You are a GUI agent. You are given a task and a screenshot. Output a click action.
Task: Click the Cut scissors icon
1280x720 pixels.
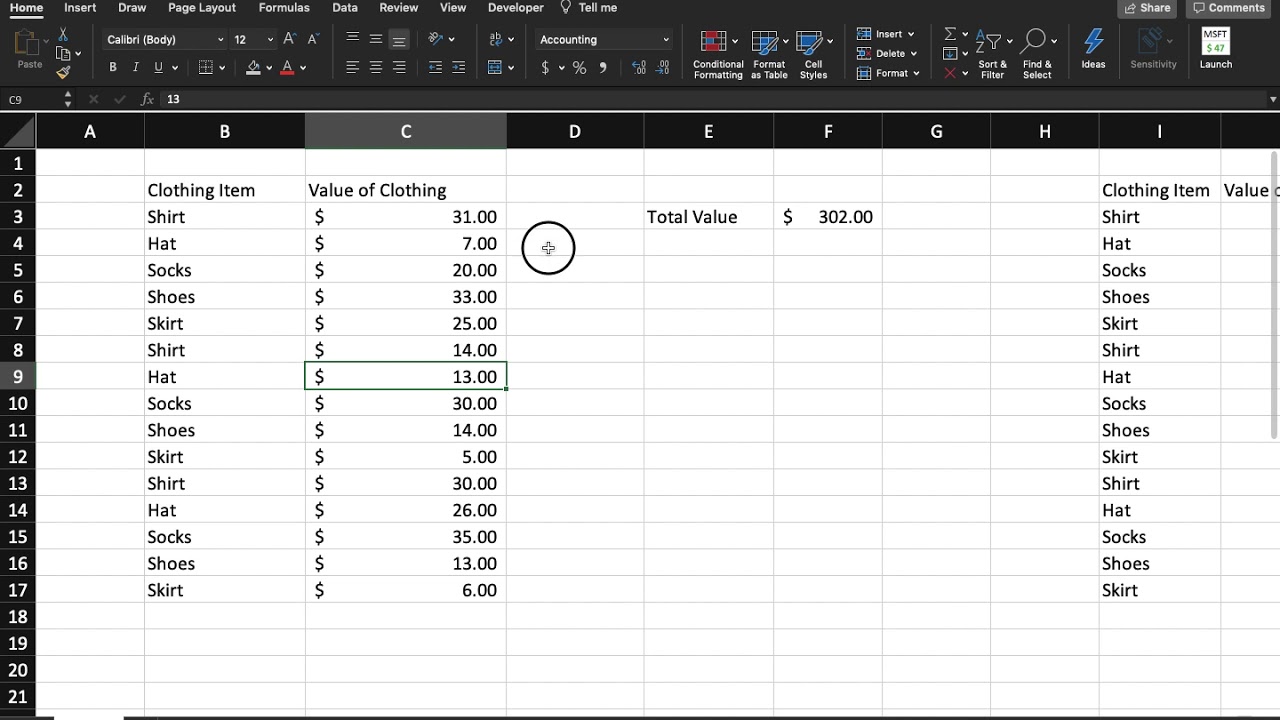[x=63, y=35]
